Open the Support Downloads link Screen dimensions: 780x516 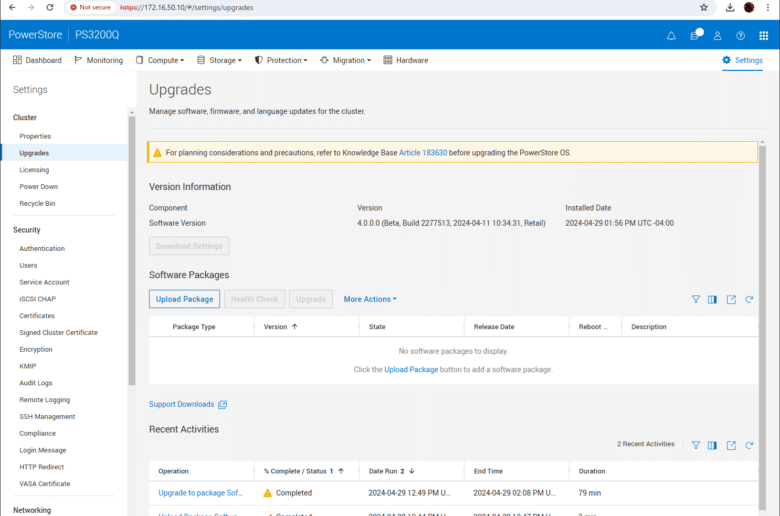pos(182,405)
